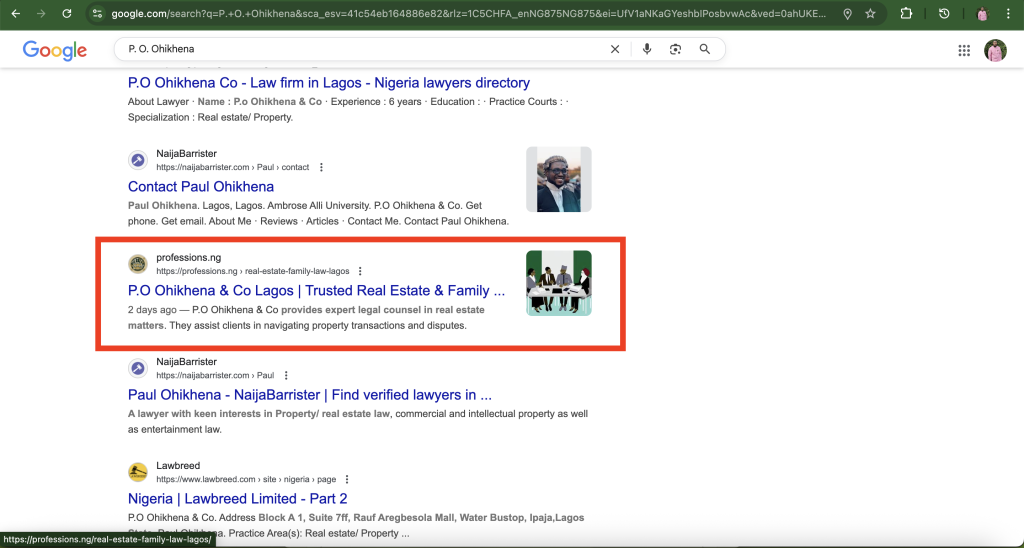Open Paul Ohikhena - NaijaBarrister result
The image size is (1024, 548).
pos(310,395)
